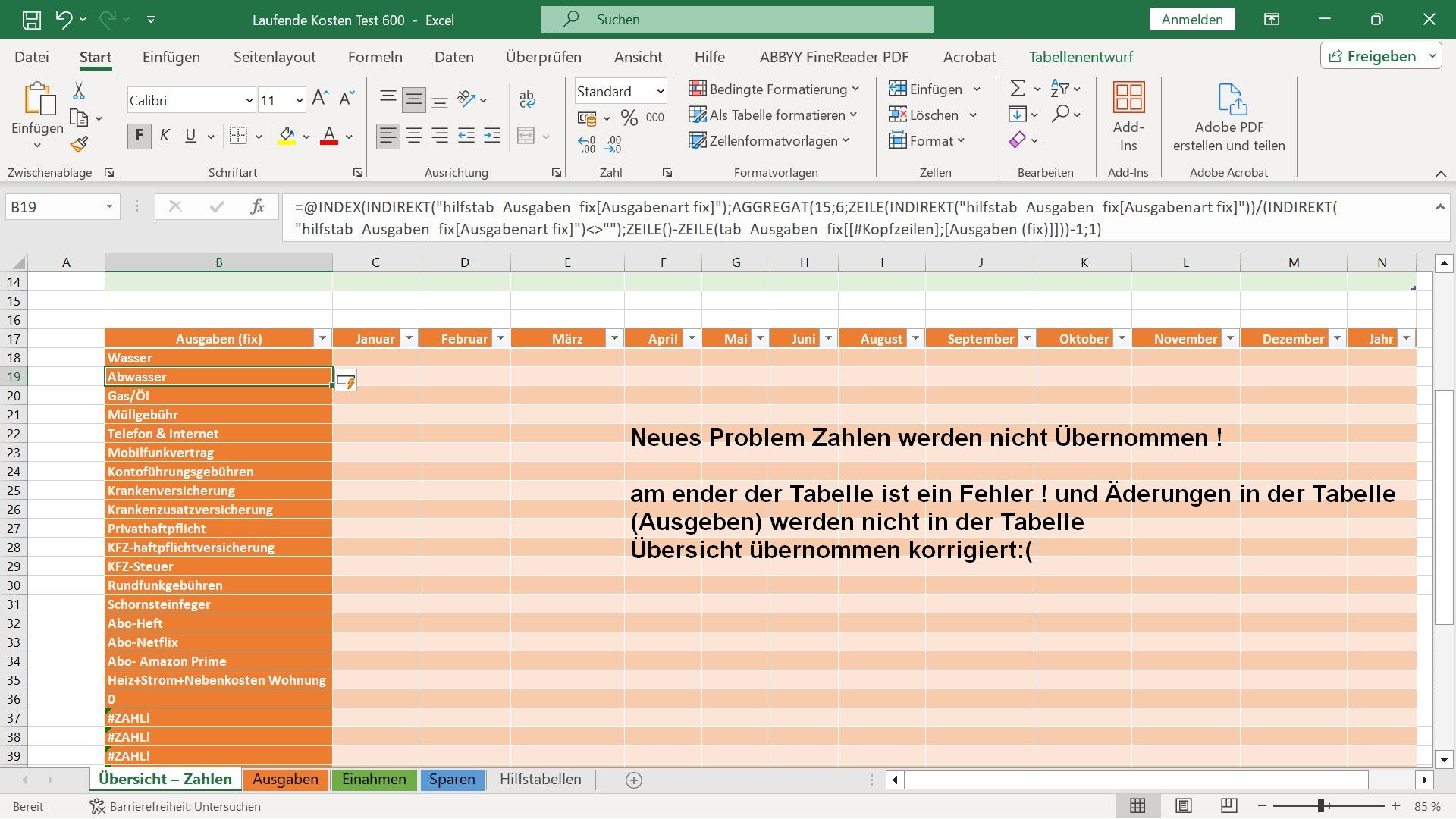
Task: Switch to the Ausgaben sheet tab
Action: (285, 780)
